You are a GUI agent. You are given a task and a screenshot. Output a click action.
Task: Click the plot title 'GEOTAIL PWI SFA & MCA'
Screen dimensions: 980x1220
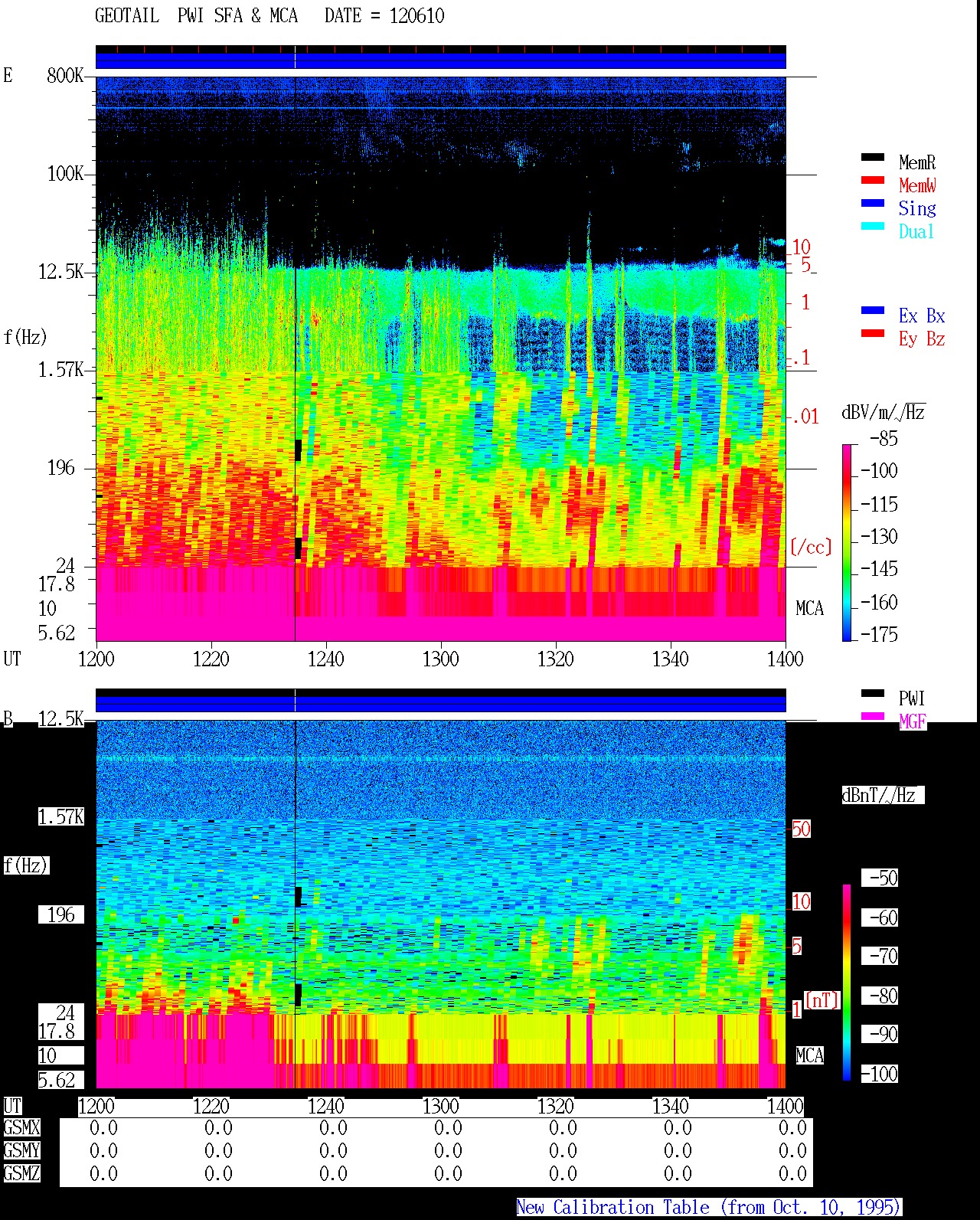196,16
